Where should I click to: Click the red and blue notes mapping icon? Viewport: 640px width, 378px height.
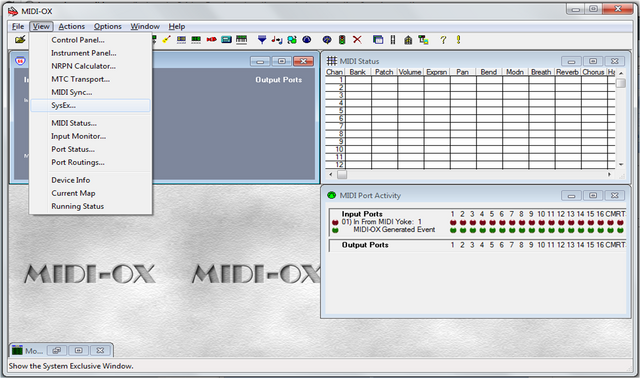pyautogui.click(x=277, y=40)
